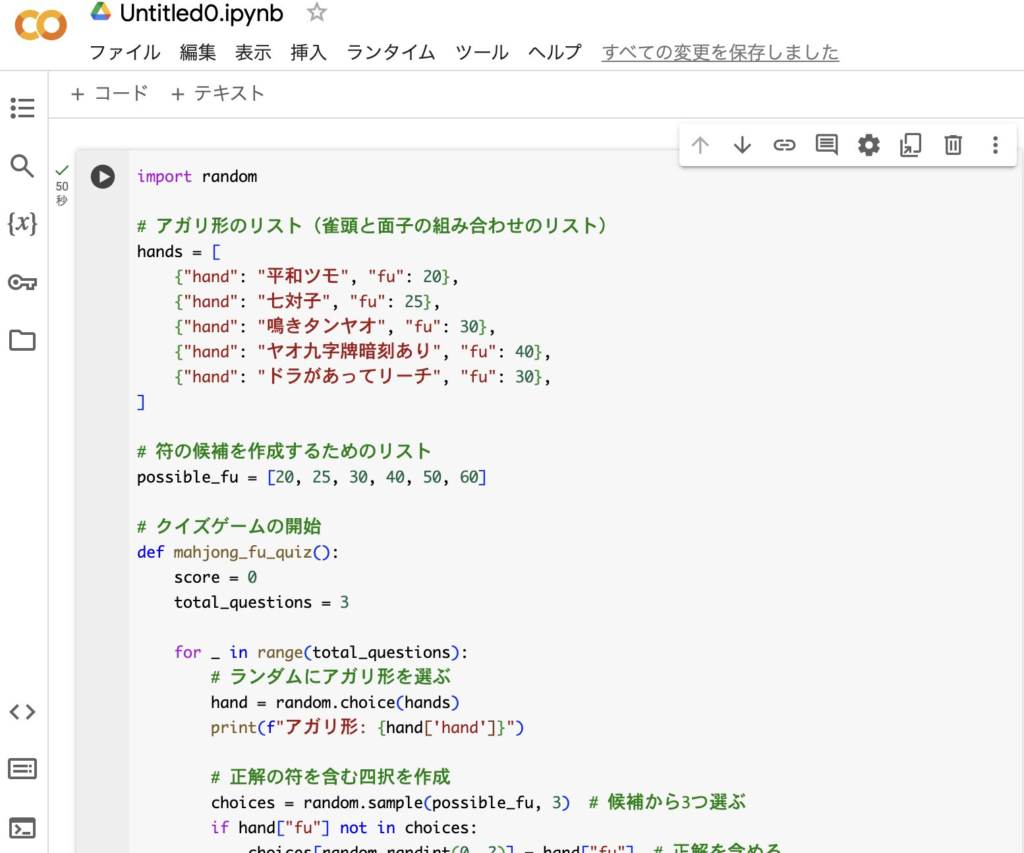Expand the cell's more options menu
The image size is (1024, 853).
995,145
